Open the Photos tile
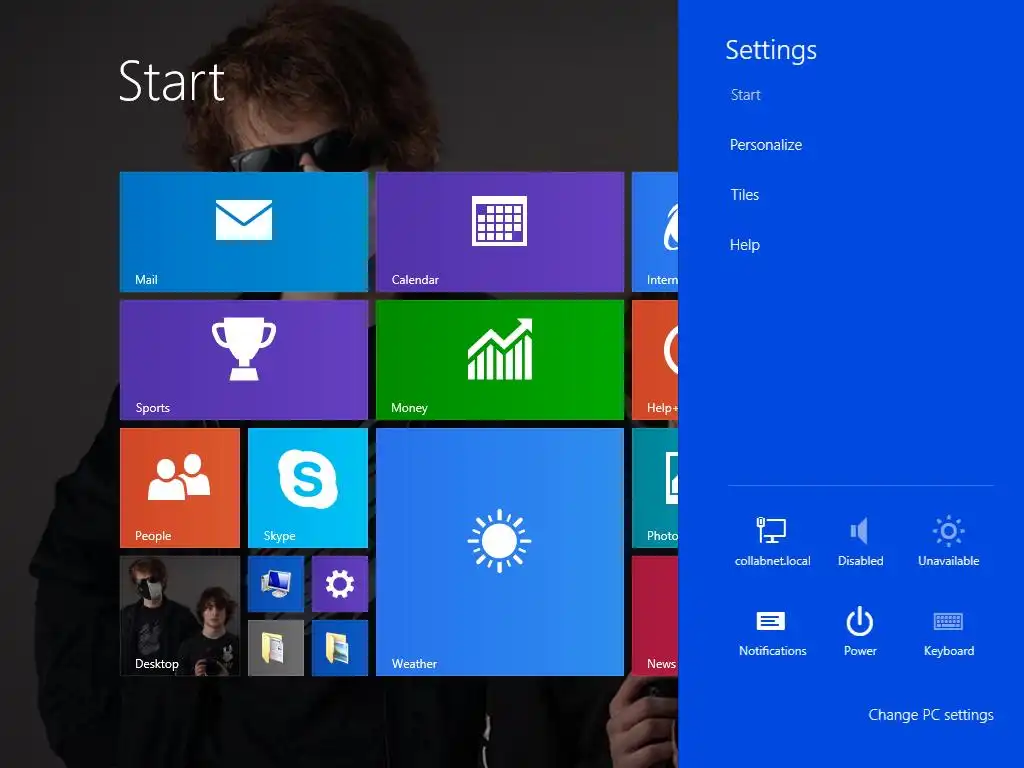Image resolution: width=1024 pixels, height=768 pixels. 655,488
